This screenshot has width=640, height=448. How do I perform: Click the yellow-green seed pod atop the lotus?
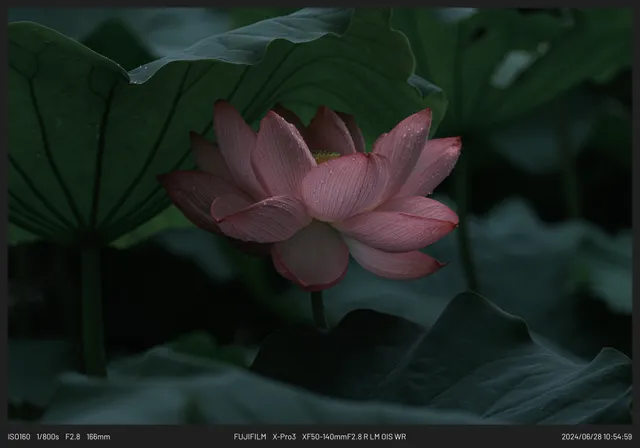pos(326,156)
